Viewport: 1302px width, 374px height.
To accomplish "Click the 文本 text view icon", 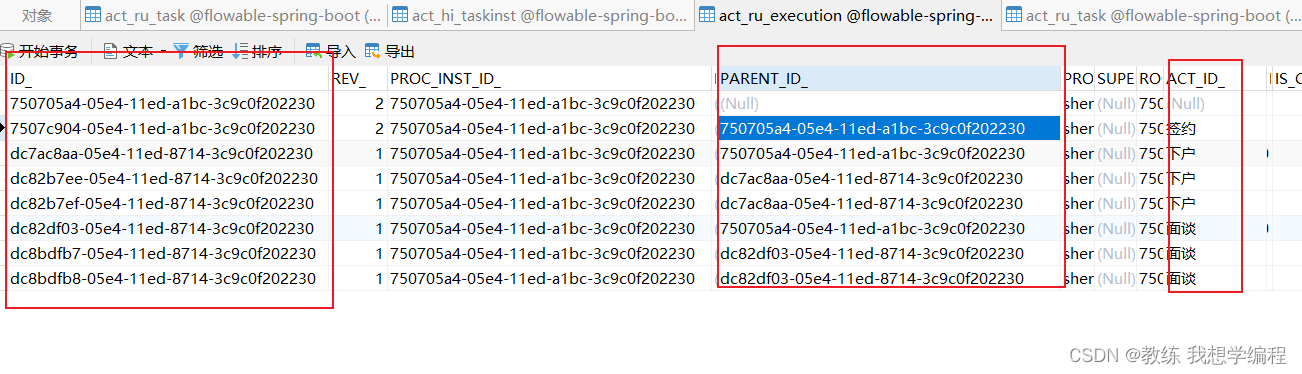I will tap(110, 52).
